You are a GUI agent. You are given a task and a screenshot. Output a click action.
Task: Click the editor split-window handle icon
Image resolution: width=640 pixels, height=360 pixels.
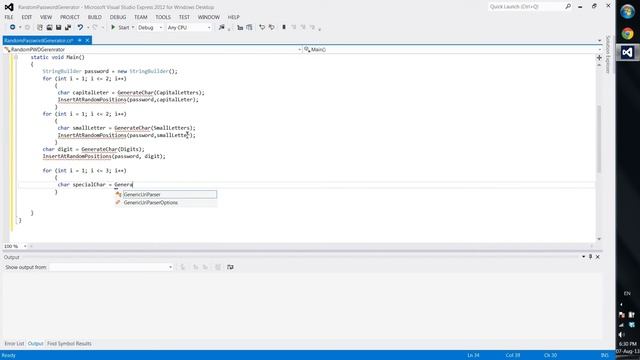[599, 58]
